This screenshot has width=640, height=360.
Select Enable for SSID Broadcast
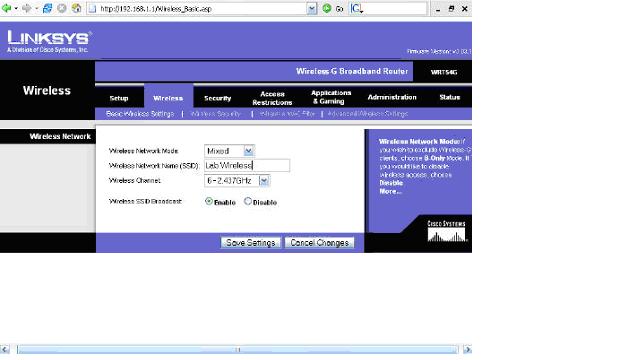209,201
